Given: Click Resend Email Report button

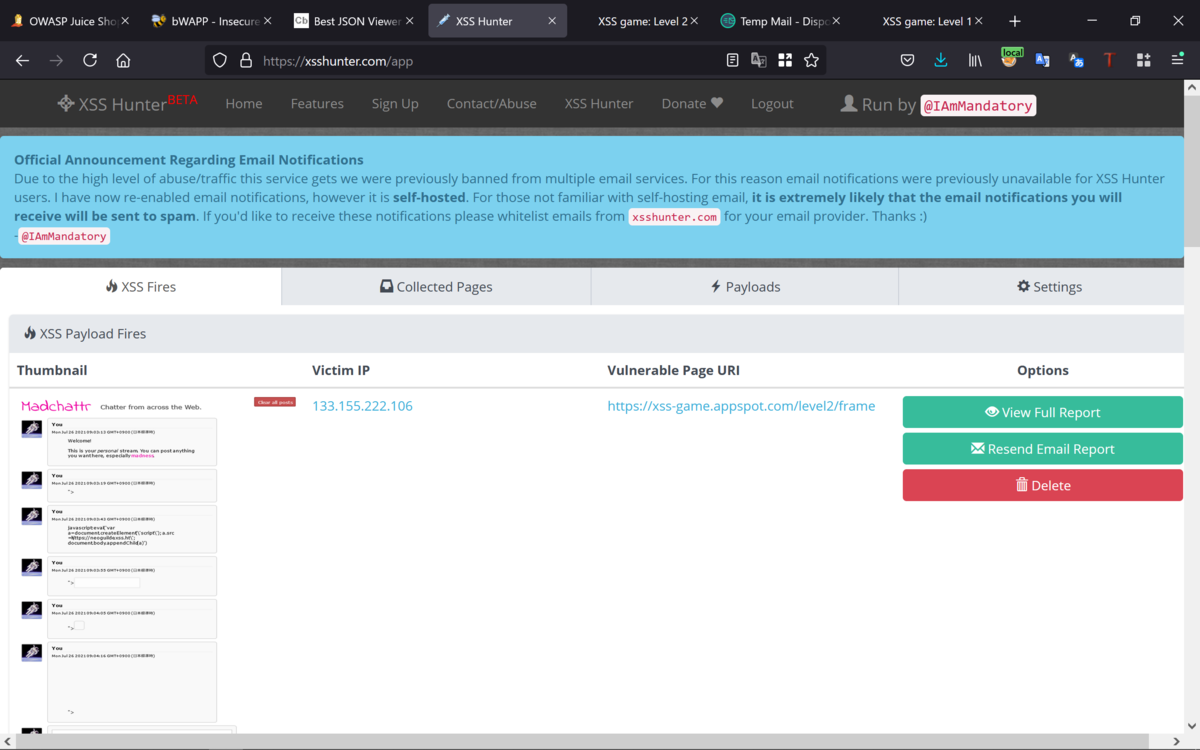Looking at the screenshot, I should point(1043,449).
